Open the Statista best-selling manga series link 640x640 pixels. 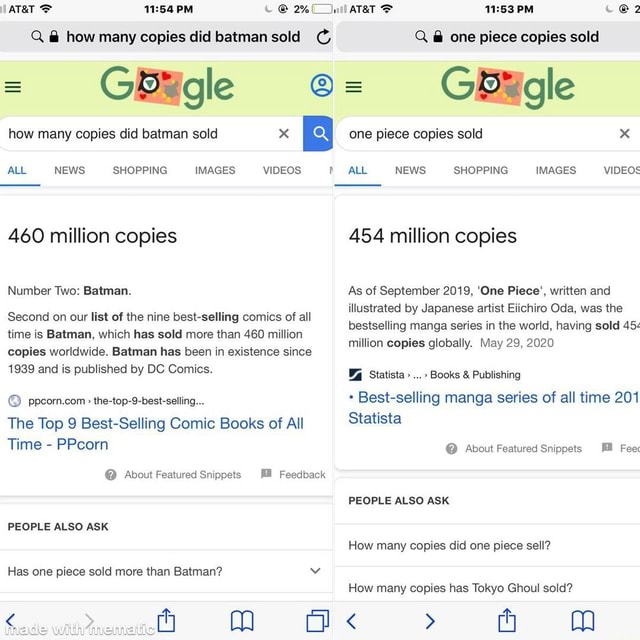pos(490,407)
